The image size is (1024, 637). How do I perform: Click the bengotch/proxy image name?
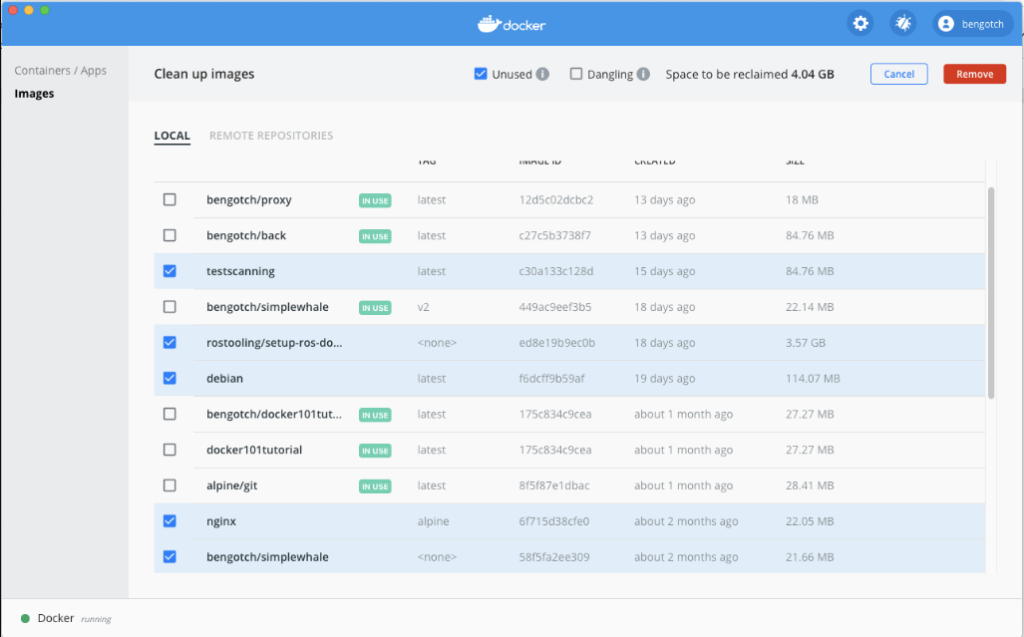click(x=249, y=200)
